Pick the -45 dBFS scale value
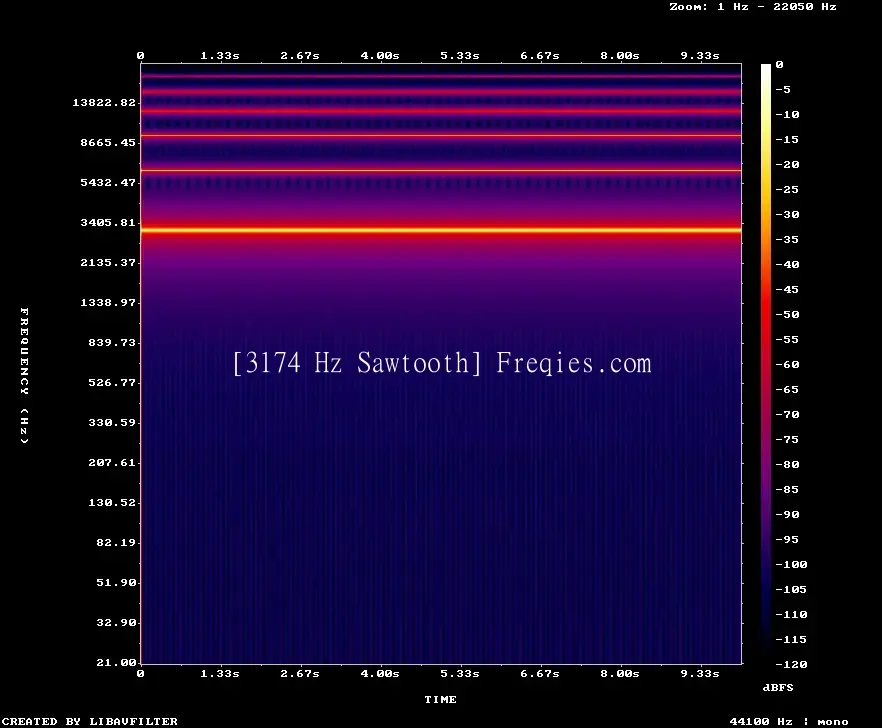This screenshot has height=728, width=882. coord(787,289)
